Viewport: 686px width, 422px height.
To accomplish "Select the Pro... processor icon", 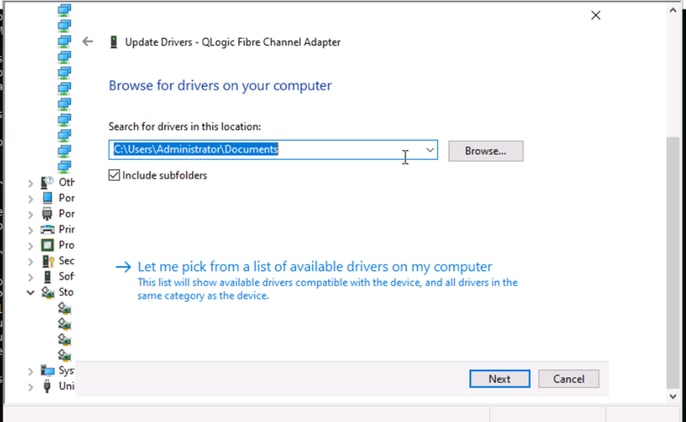I will click(x=47, y=245).
